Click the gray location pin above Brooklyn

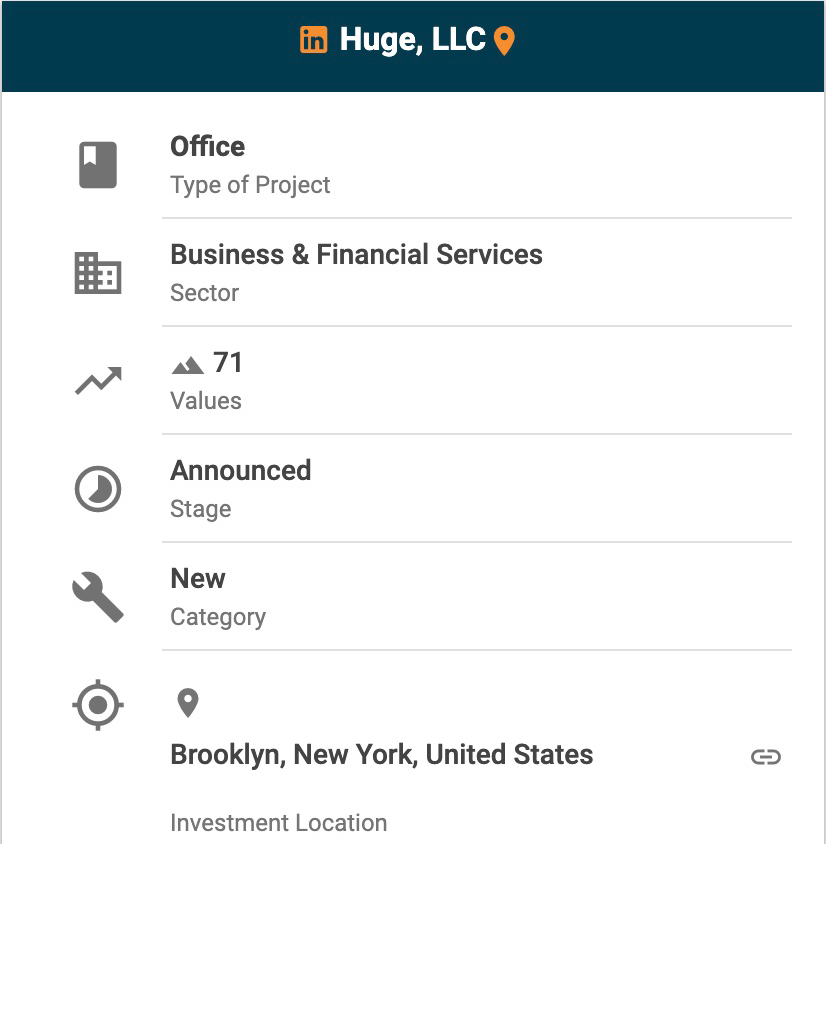(x=187, y=703)
